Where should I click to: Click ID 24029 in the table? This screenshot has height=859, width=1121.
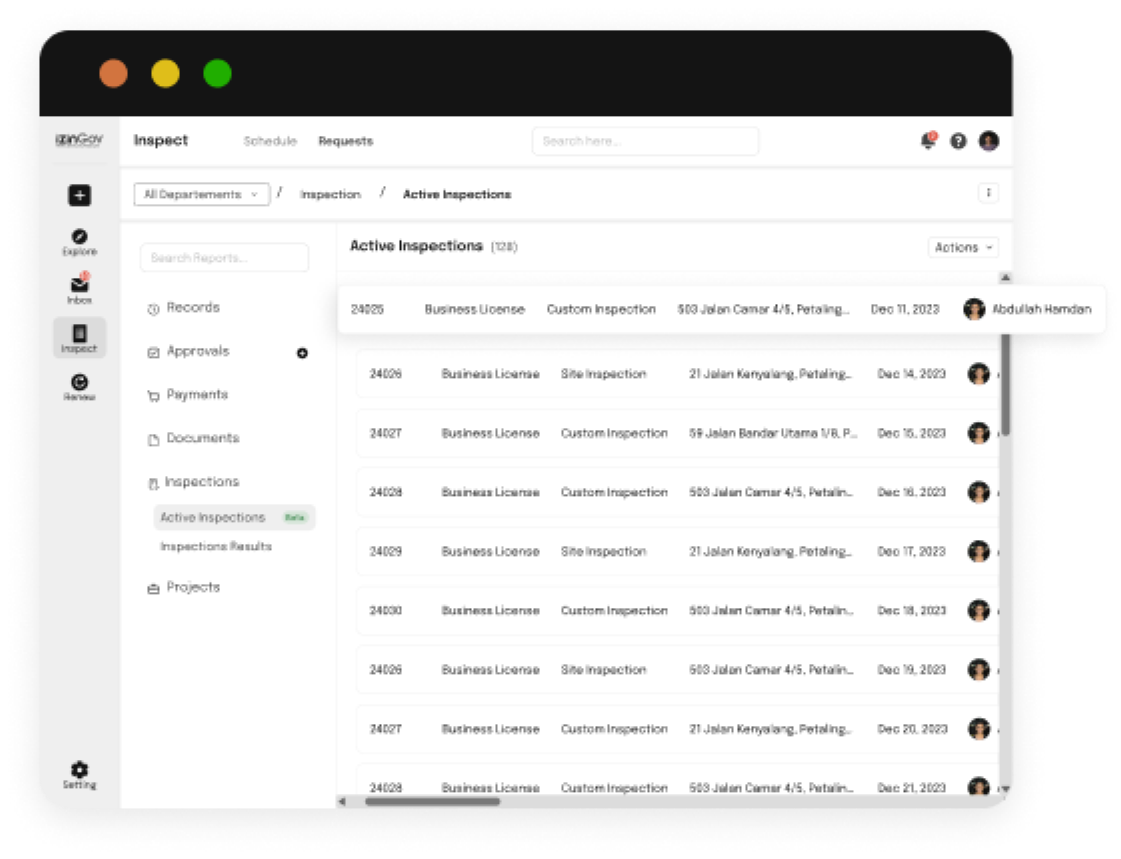pos(385,552)
